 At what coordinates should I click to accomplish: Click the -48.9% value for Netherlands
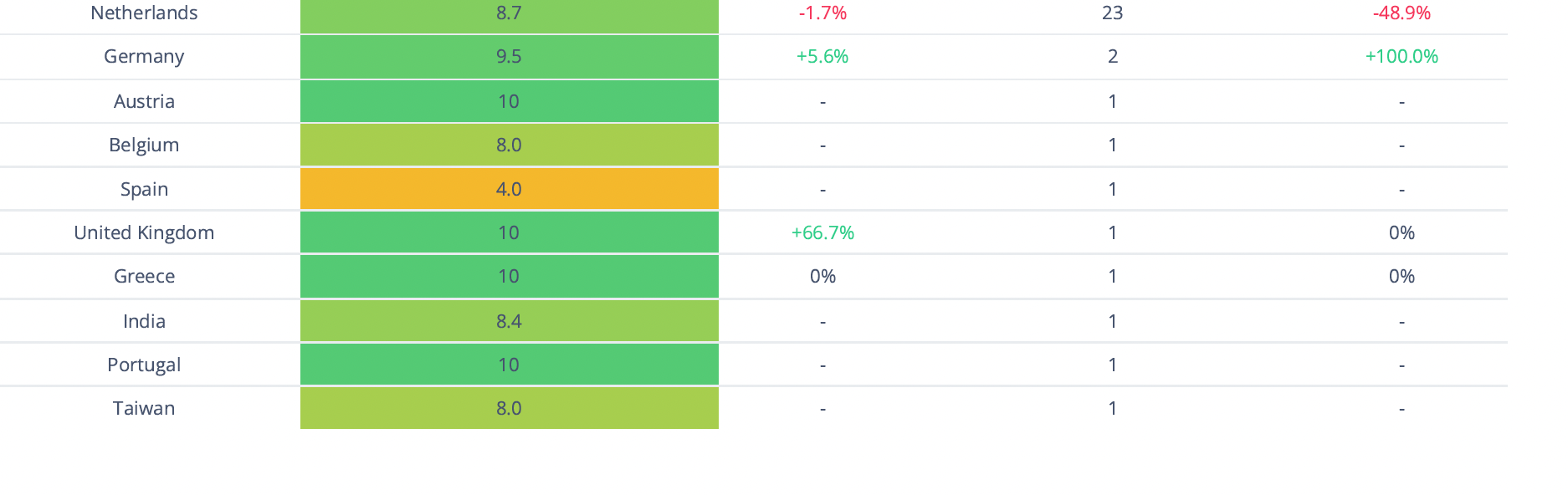[1401, 13]
